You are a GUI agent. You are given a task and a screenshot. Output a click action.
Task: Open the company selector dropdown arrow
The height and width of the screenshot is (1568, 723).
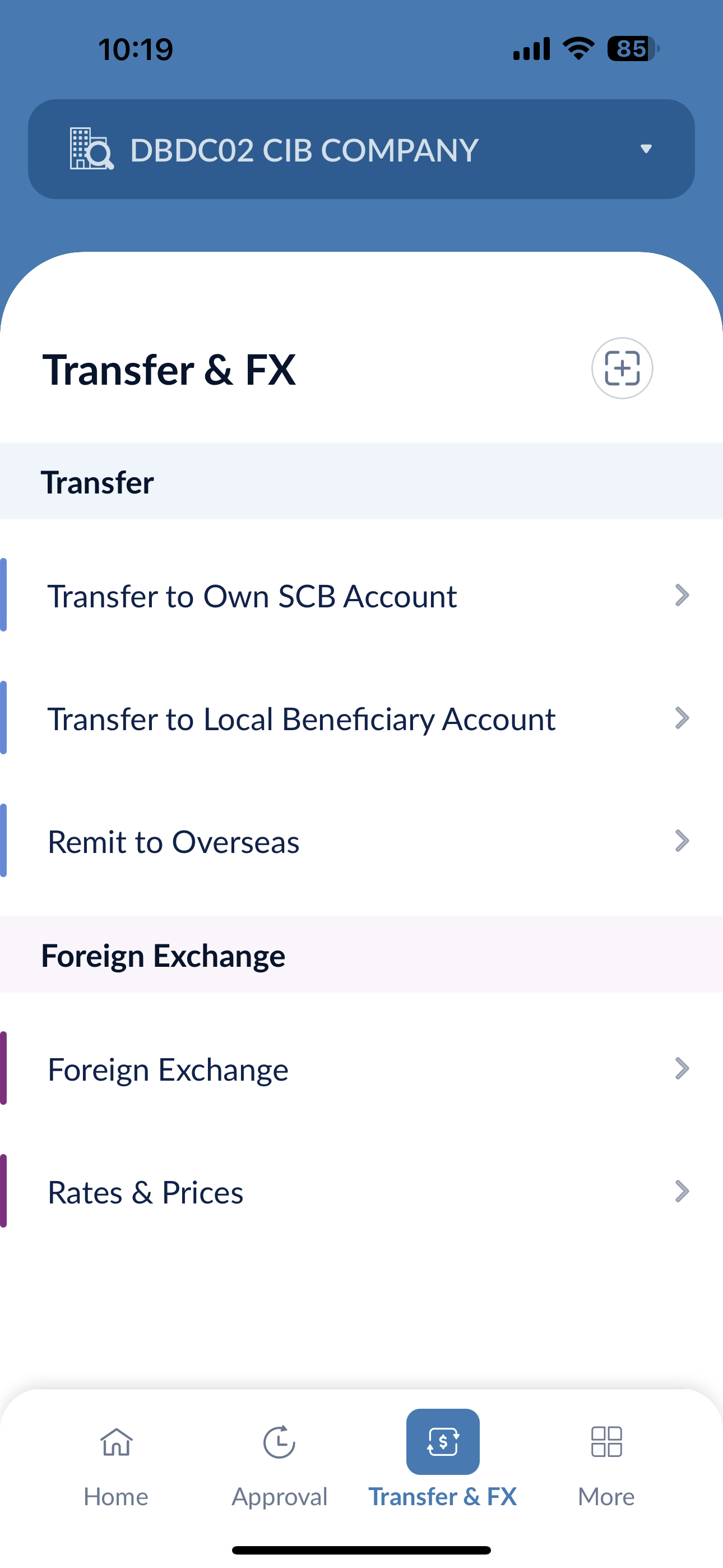[646, 149]
